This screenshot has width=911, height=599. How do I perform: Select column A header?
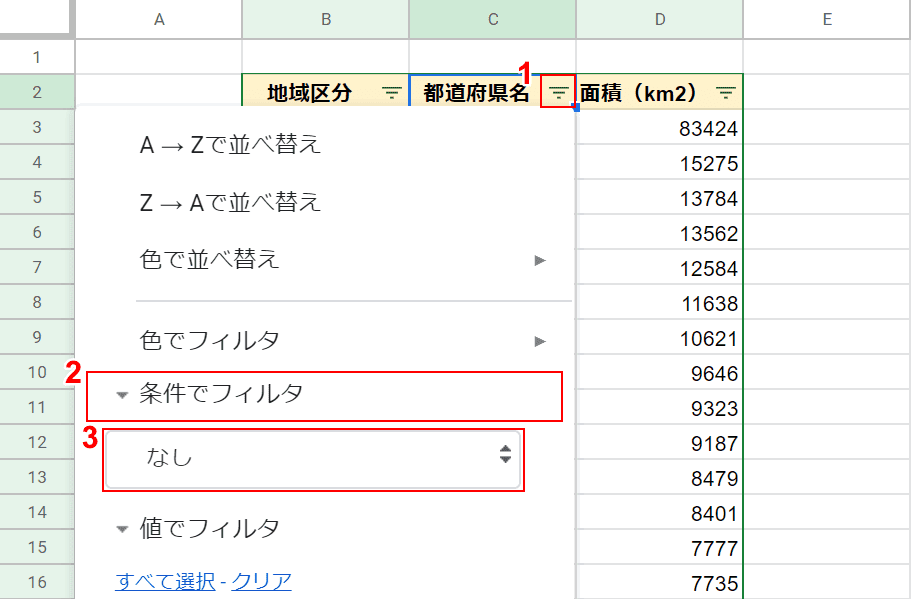159,19
